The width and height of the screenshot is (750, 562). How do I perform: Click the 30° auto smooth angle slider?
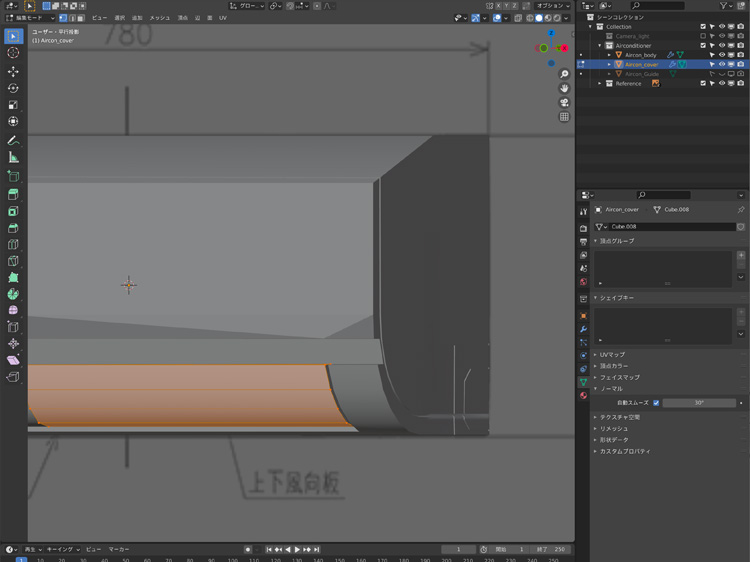699,402
